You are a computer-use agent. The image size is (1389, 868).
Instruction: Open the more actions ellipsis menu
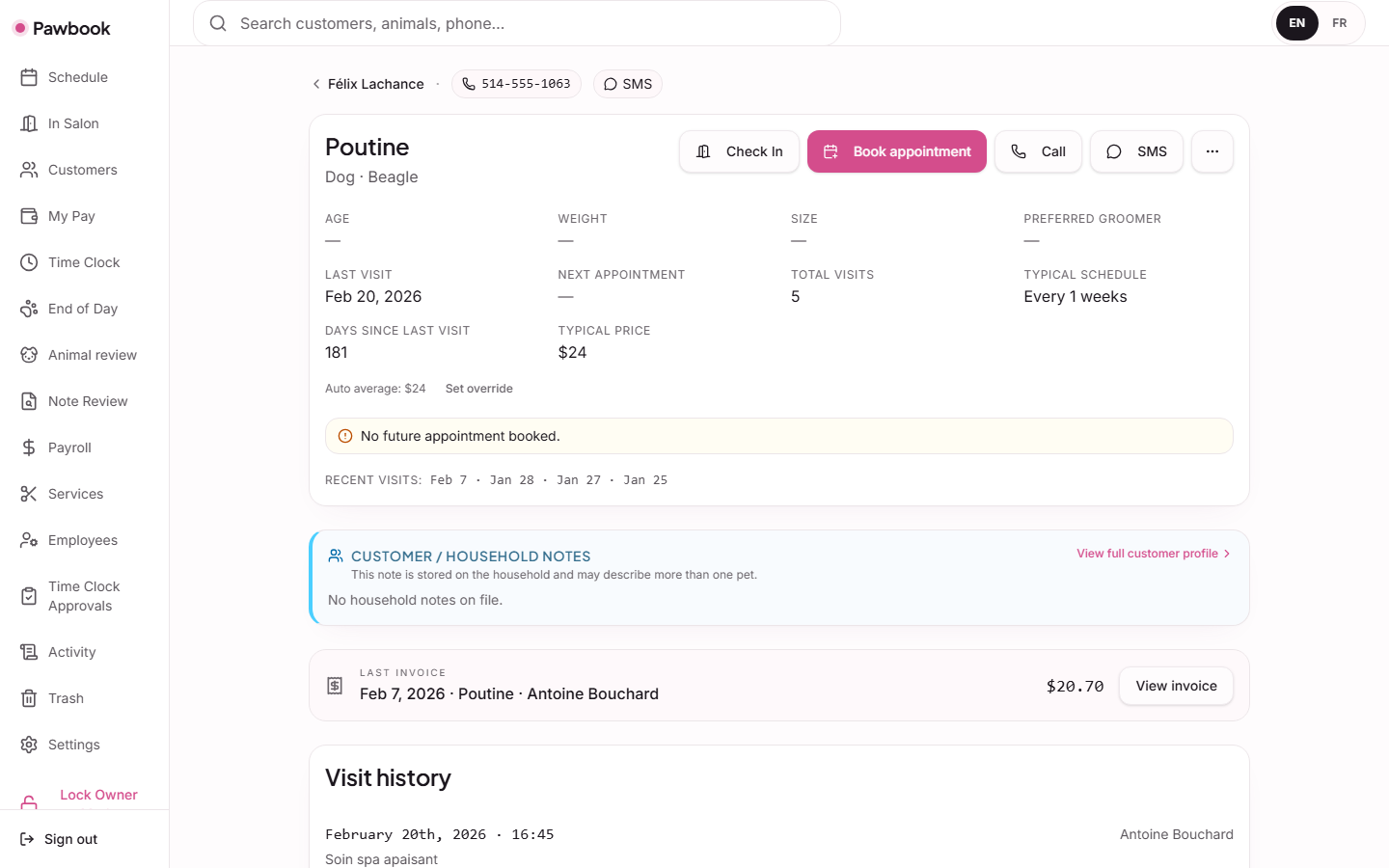pyautogui.click(x=1212, y=151)
